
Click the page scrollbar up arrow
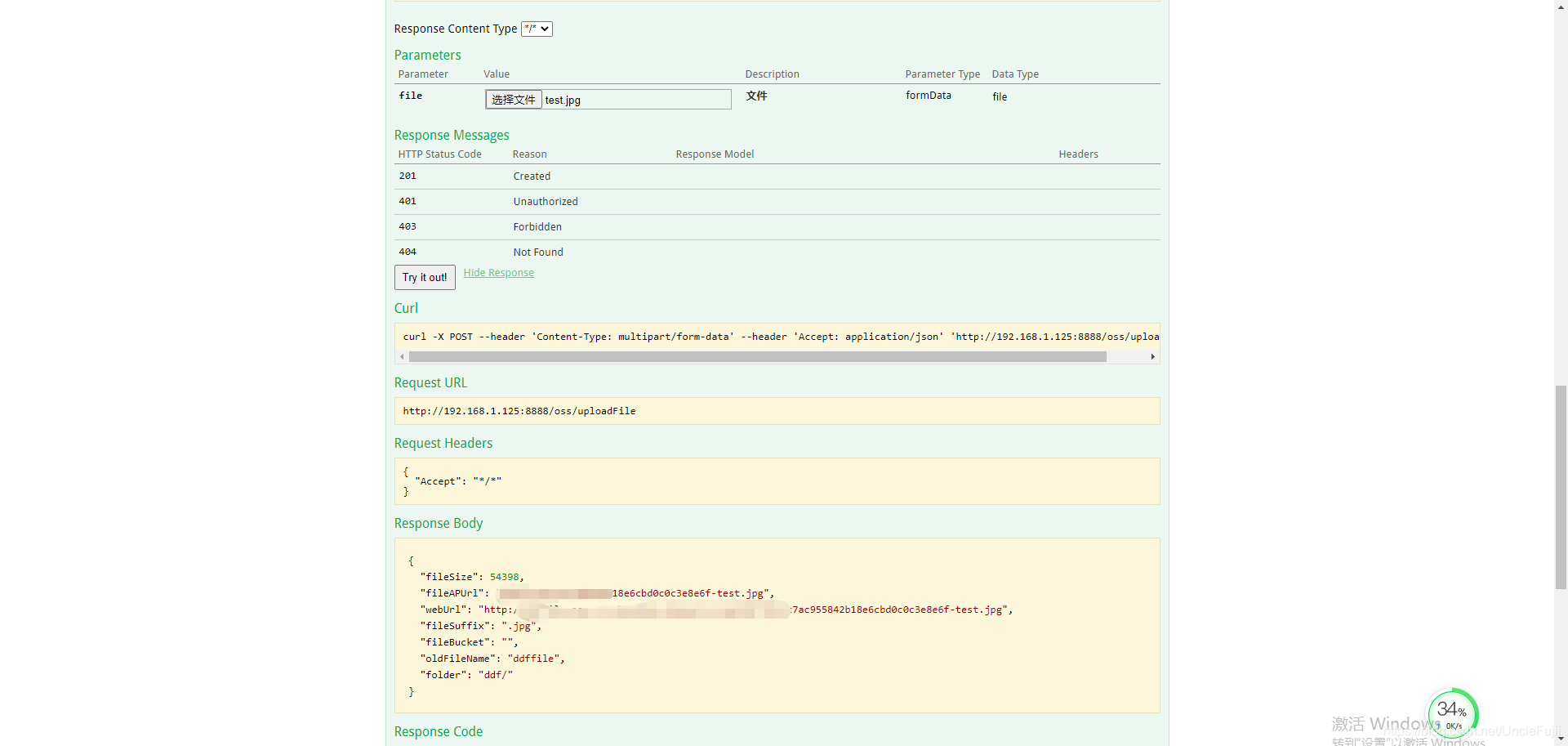[x=1561, y=6]
